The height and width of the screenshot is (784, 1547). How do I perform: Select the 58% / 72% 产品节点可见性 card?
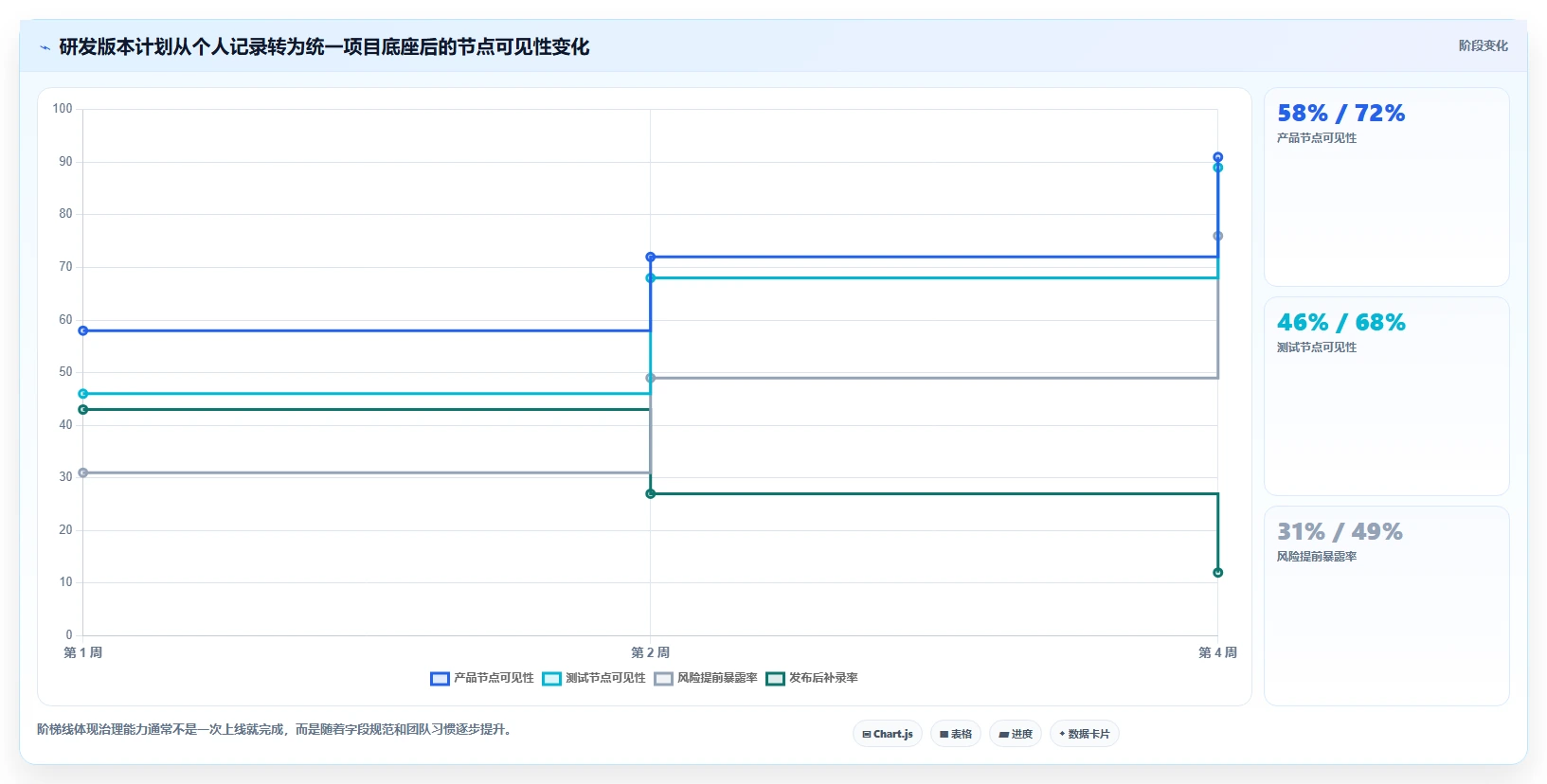[1386, 187]
